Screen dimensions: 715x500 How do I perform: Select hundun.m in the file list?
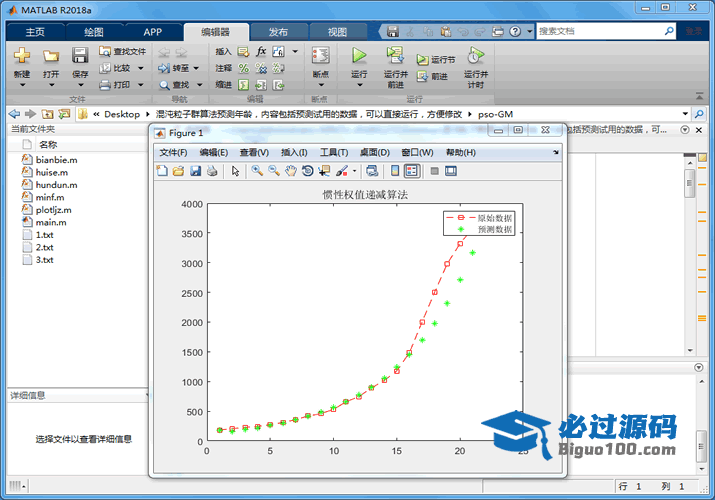click(x=49, y=185)
